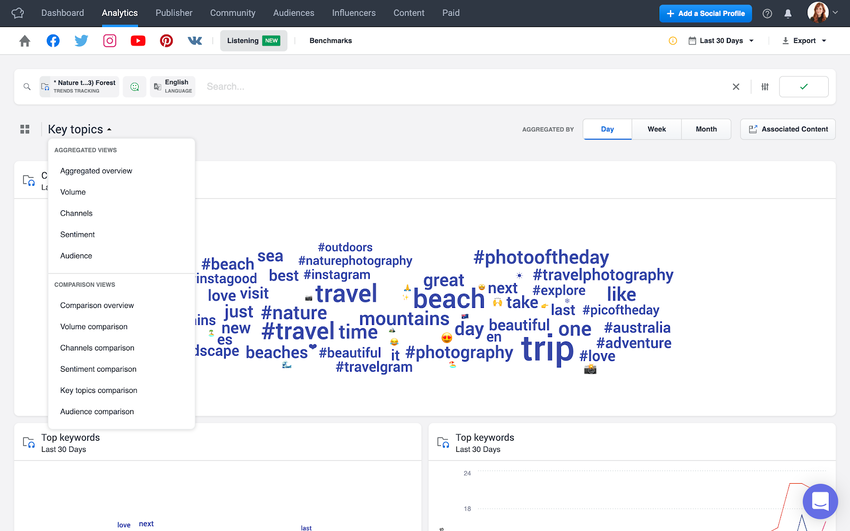
Task: Open the Pinterest analytics icon
Action: point(166,41)
